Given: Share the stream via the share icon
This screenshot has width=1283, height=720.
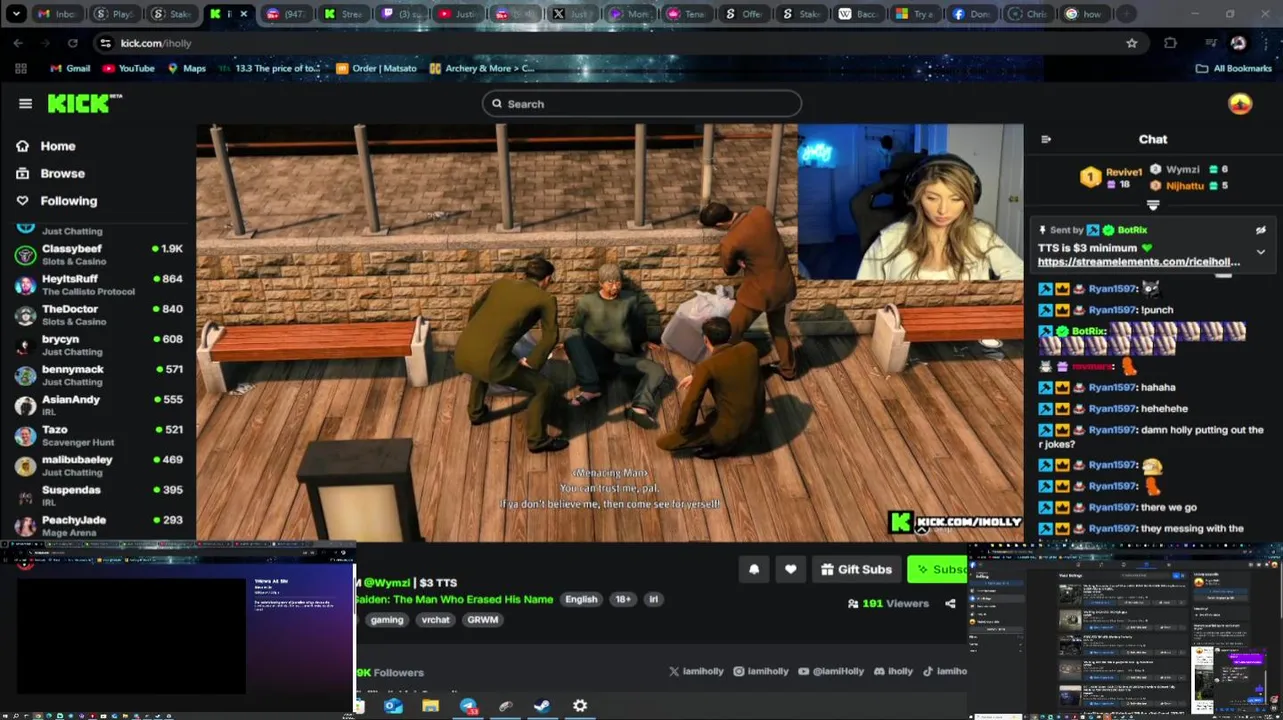Looking at the screenshot, I should coord(950,604).
